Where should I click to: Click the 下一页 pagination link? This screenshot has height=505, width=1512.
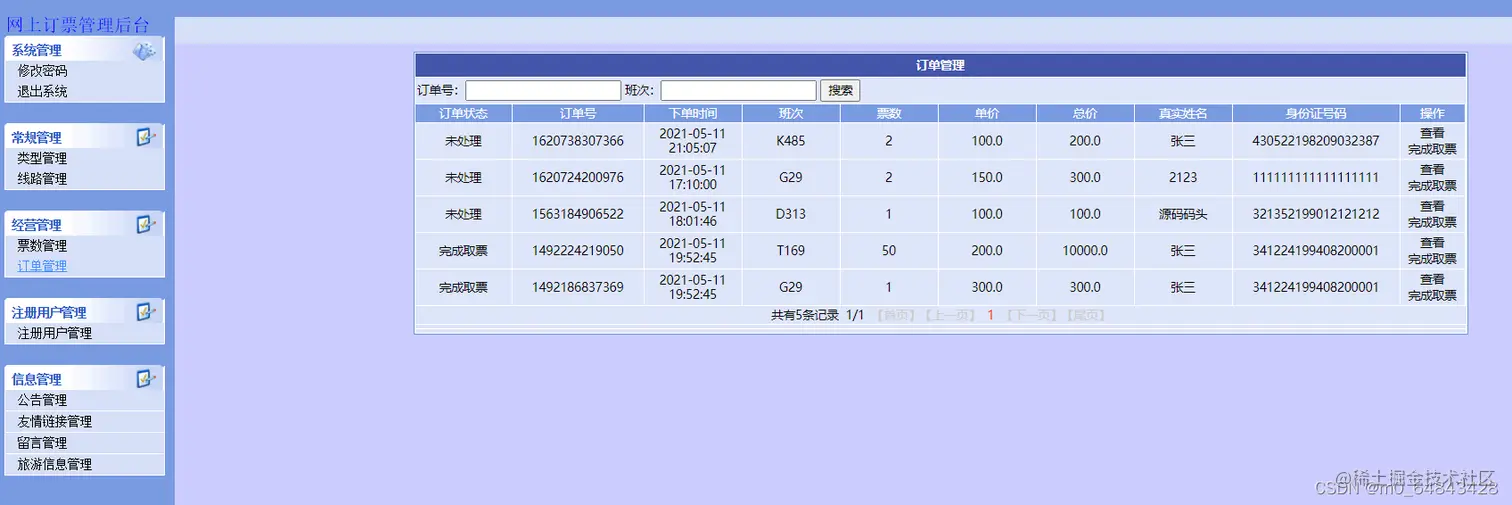pos(1031,315)
